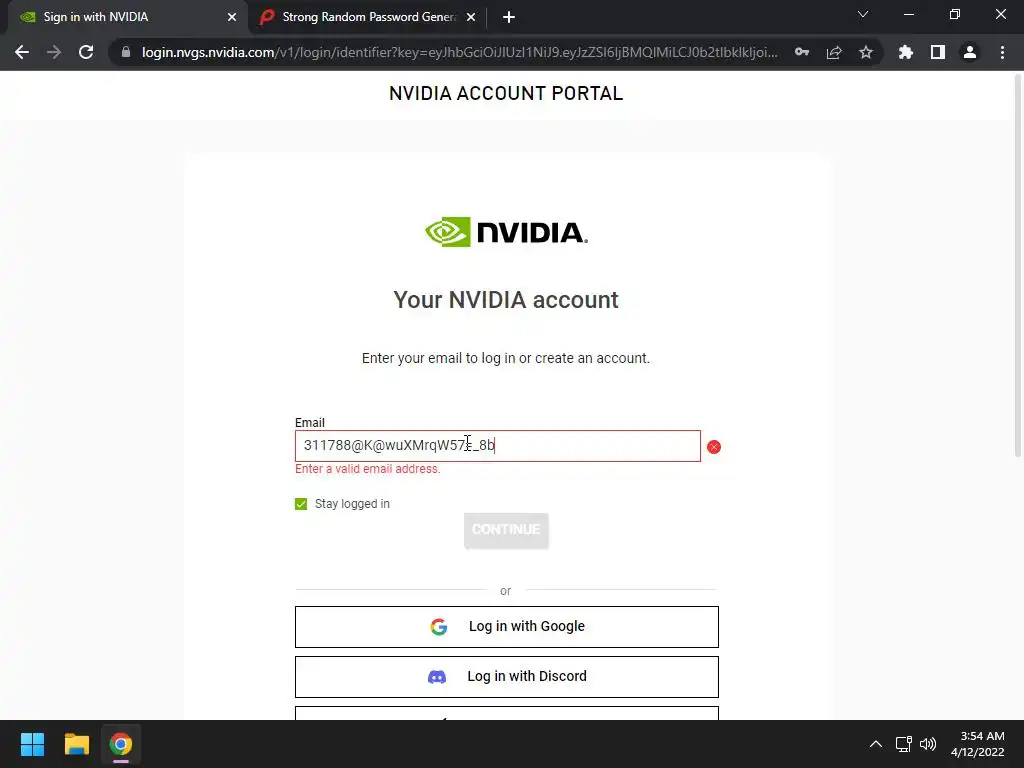Open the saved passwords key icon
This screenshot has width=1024, height=768.
point(802,52)
